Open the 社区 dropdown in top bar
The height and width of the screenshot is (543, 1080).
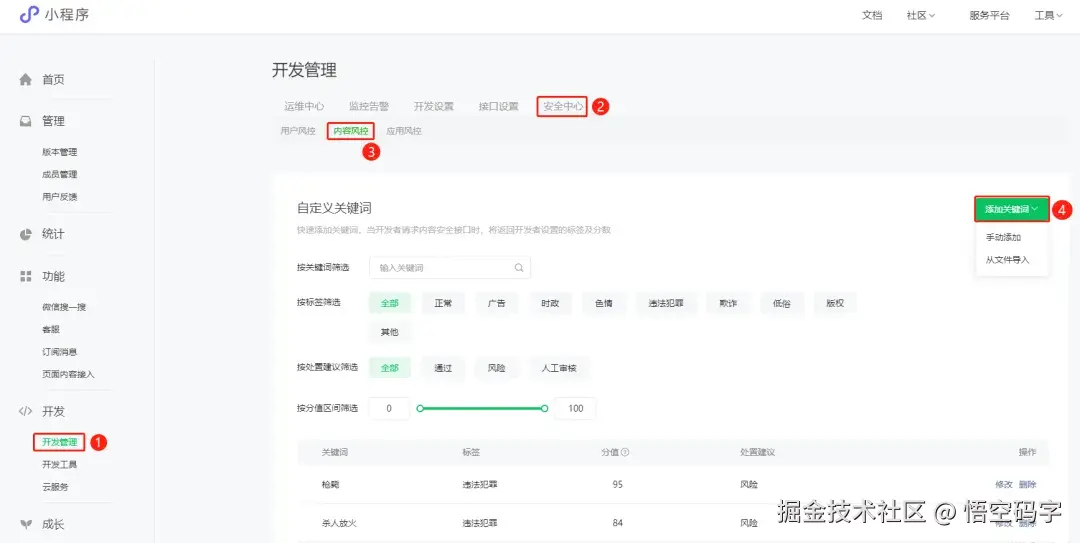[920, 16]
